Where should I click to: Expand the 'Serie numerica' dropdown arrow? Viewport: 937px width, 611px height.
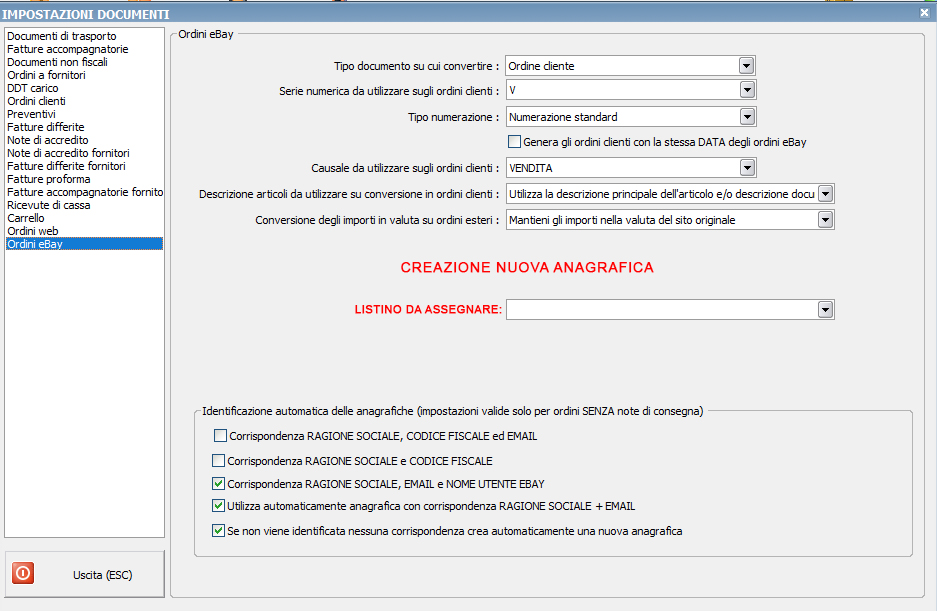pyautogui.click(x=747, y=90)
